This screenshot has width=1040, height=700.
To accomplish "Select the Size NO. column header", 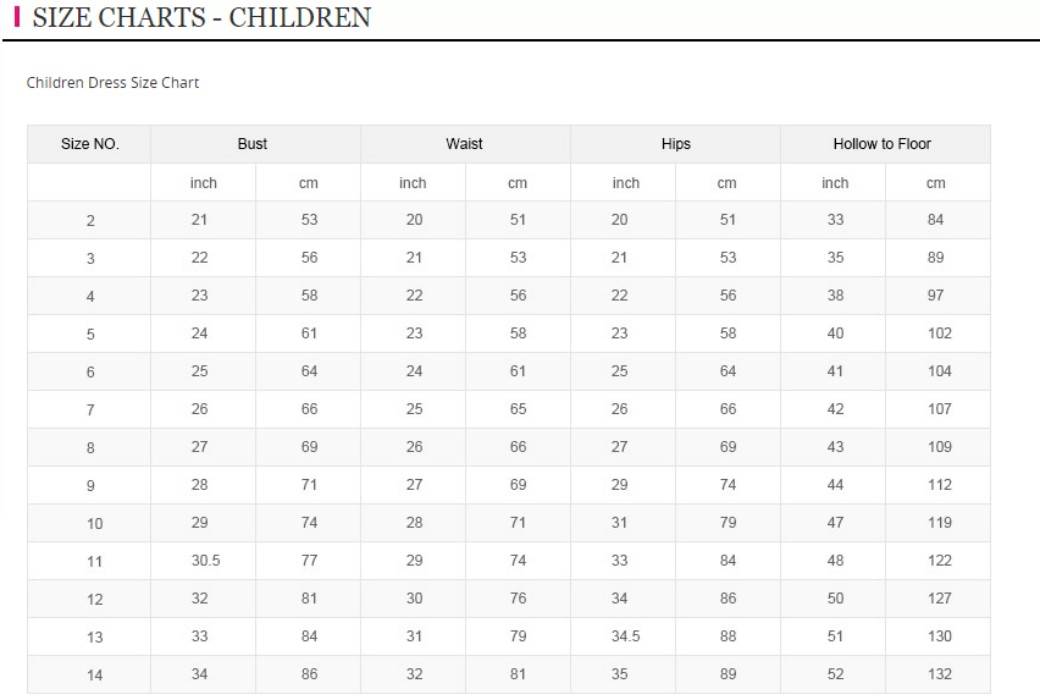I will (x=90, y=144).
